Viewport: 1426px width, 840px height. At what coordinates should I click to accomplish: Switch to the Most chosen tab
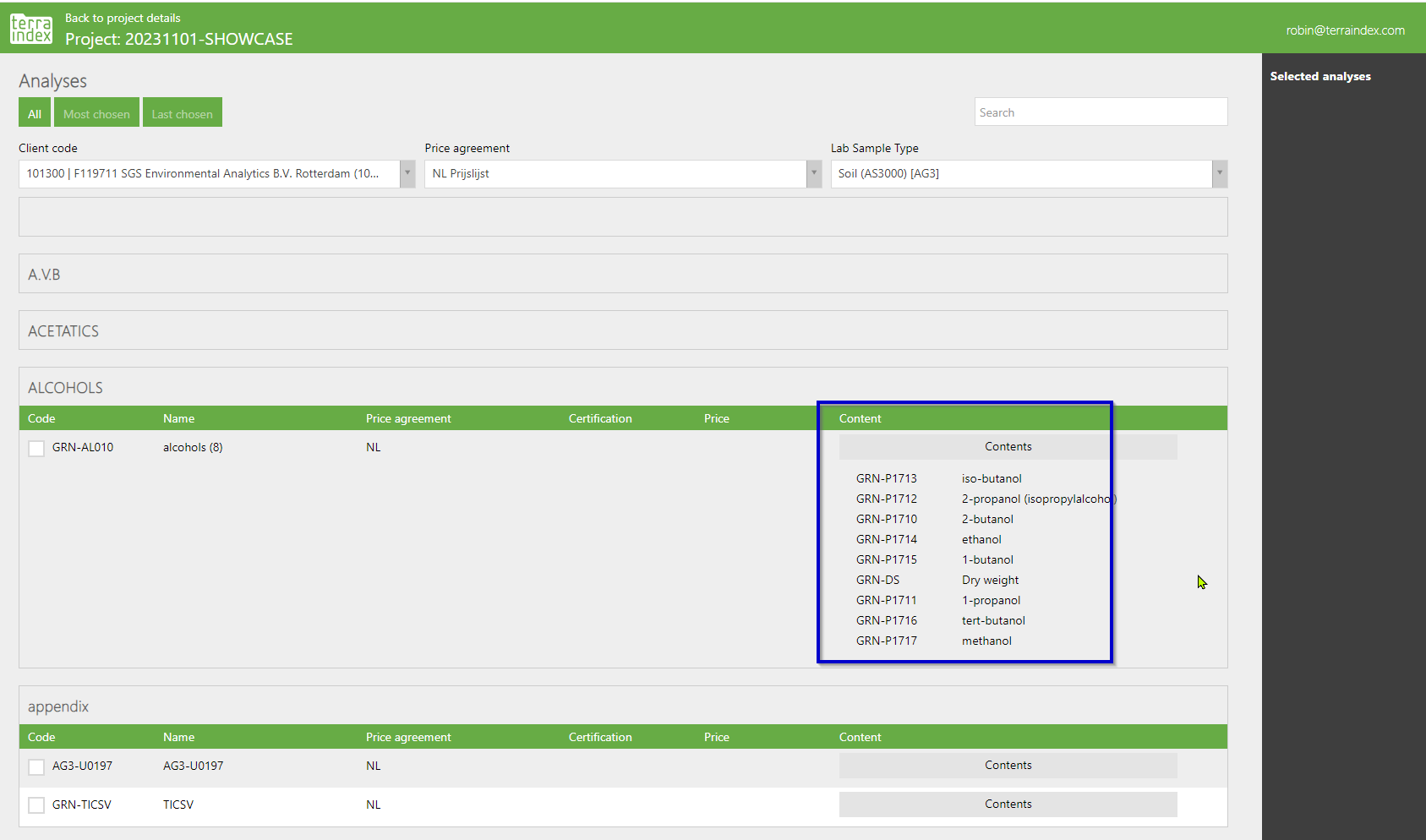click(96, 114)
